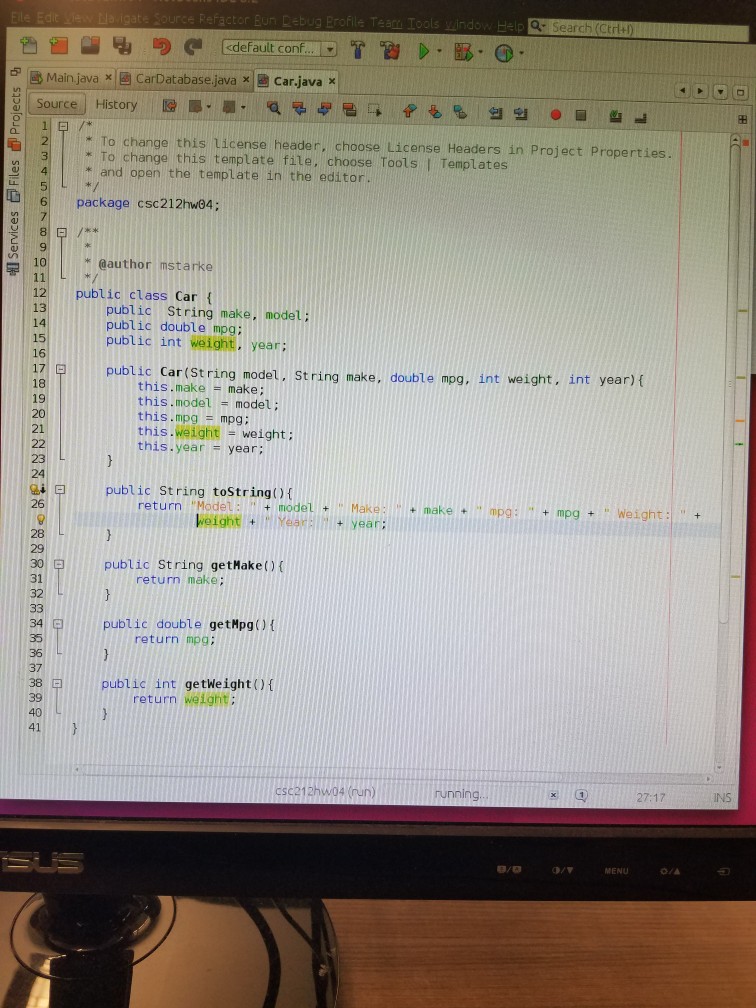The image size is (756, 1008).
Task: Click the lightbulb hint on line 27
Action: pos(40,519)
